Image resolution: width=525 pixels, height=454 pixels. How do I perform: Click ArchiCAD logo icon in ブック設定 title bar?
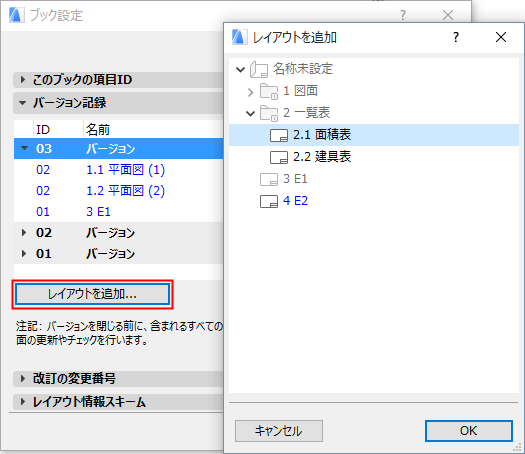(16, 15)
